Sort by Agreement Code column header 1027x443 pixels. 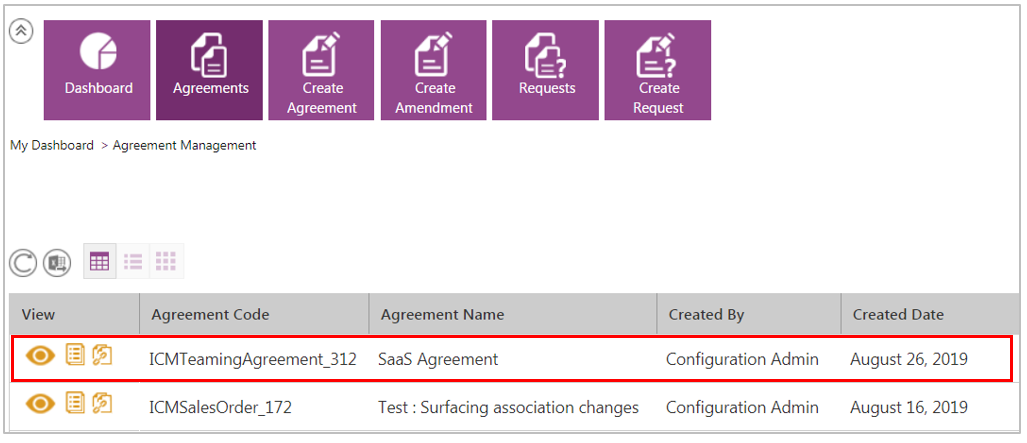210,314
